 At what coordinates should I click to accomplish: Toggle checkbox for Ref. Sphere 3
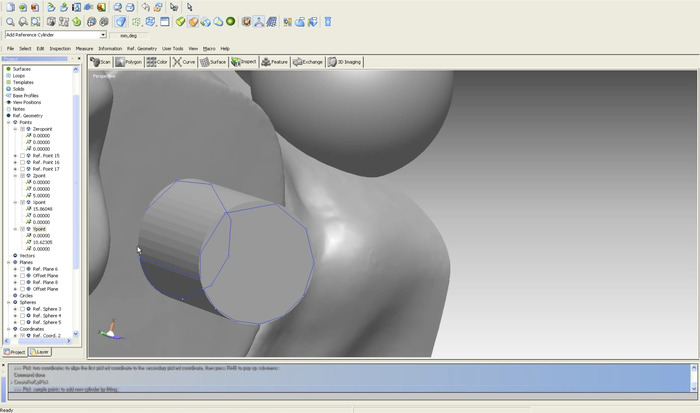(x=22, y=309)
